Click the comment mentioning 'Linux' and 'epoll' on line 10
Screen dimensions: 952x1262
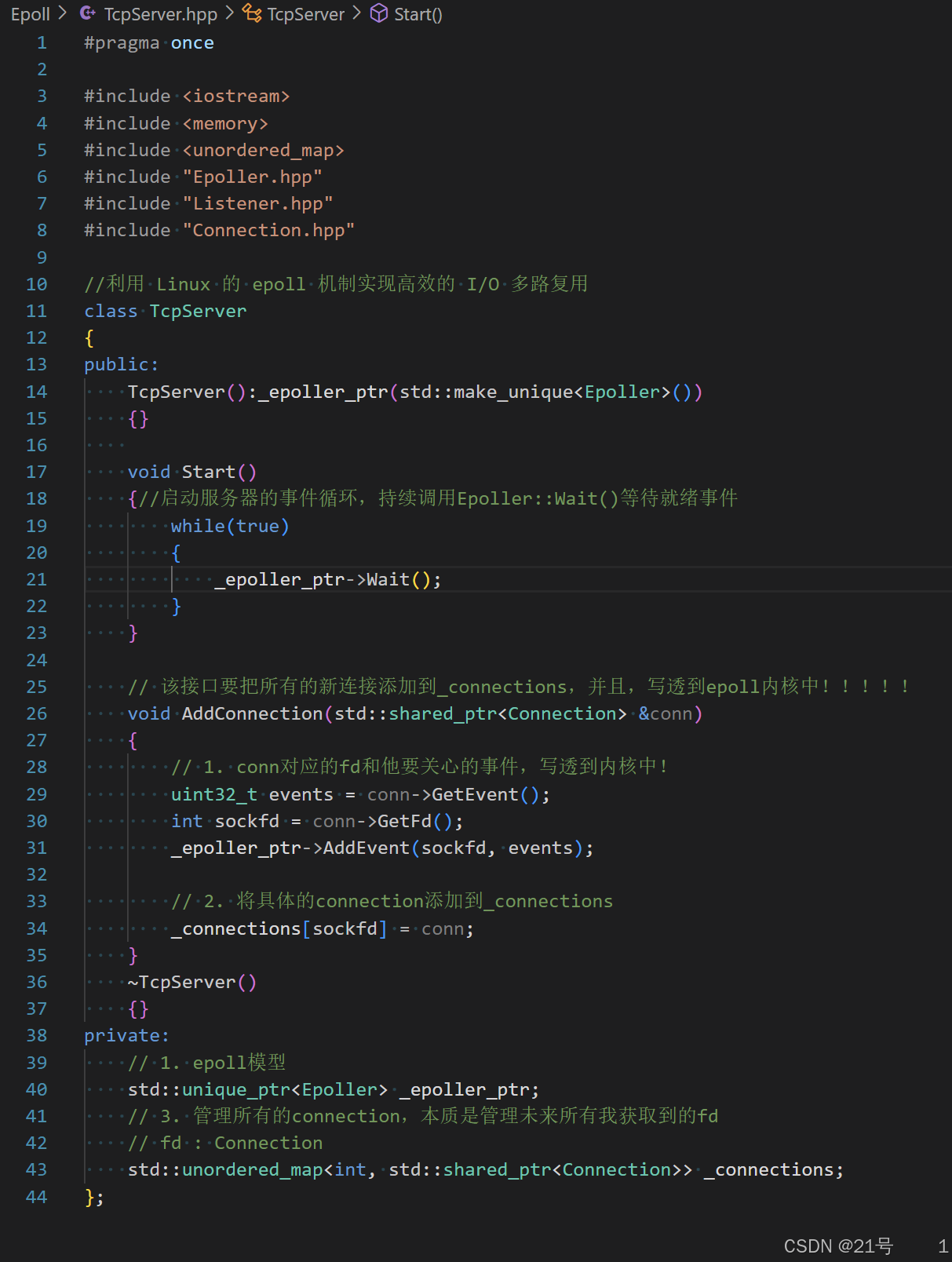pos(336,284)
